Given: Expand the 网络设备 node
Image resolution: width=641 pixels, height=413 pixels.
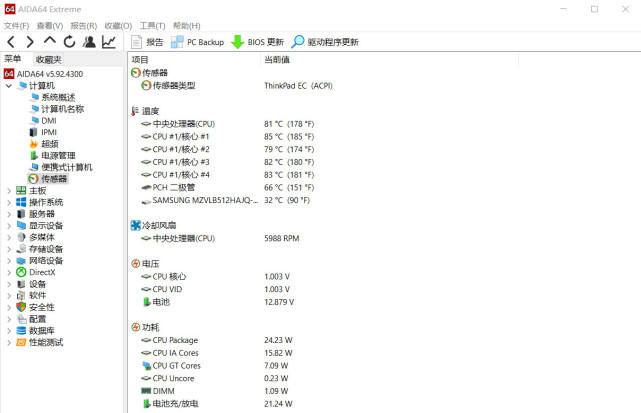Looking at the screenshot, I should [9, 260].
